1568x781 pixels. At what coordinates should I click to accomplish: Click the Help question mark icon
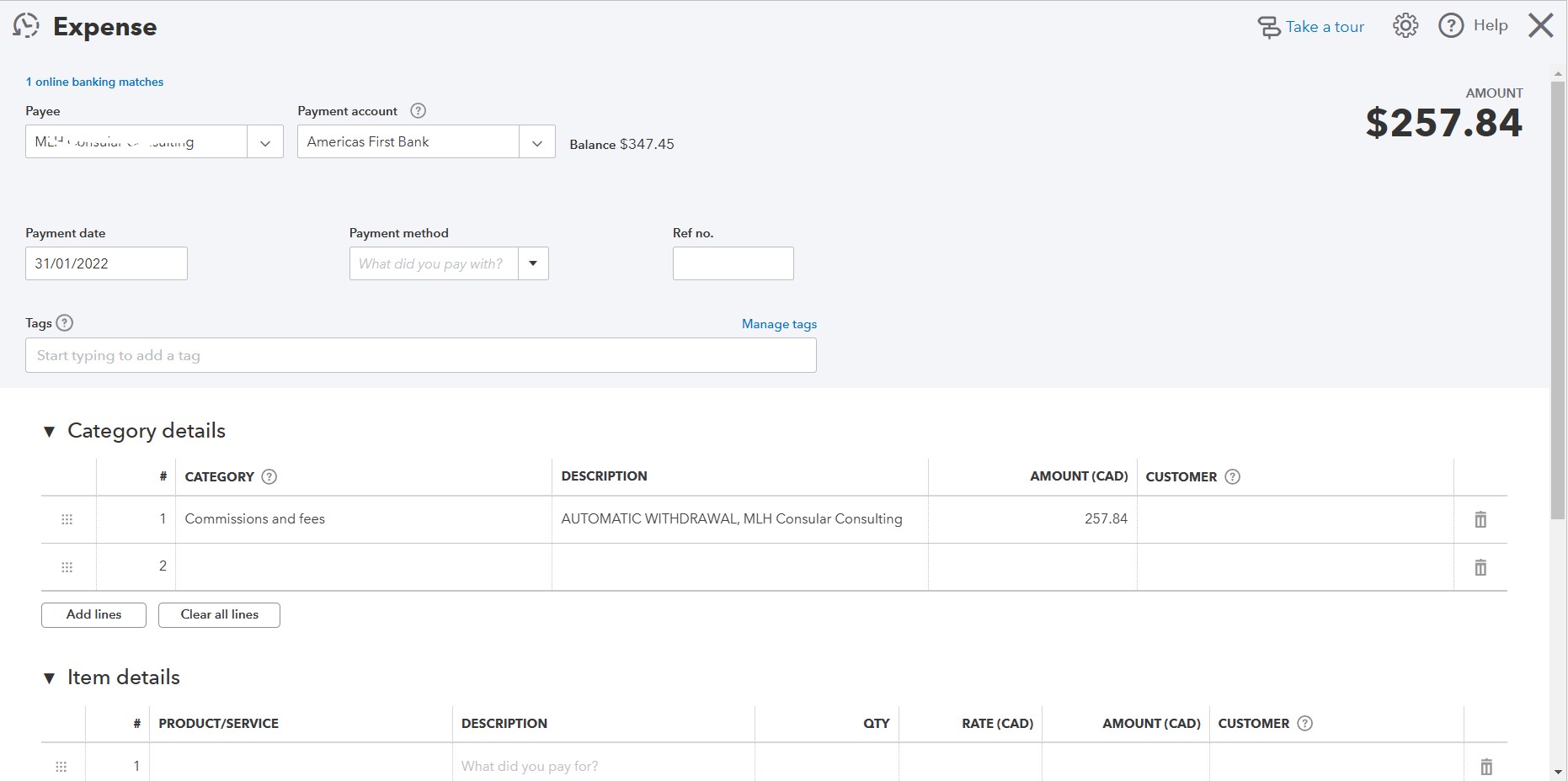pyautogui.click(x=1450, y=26)
